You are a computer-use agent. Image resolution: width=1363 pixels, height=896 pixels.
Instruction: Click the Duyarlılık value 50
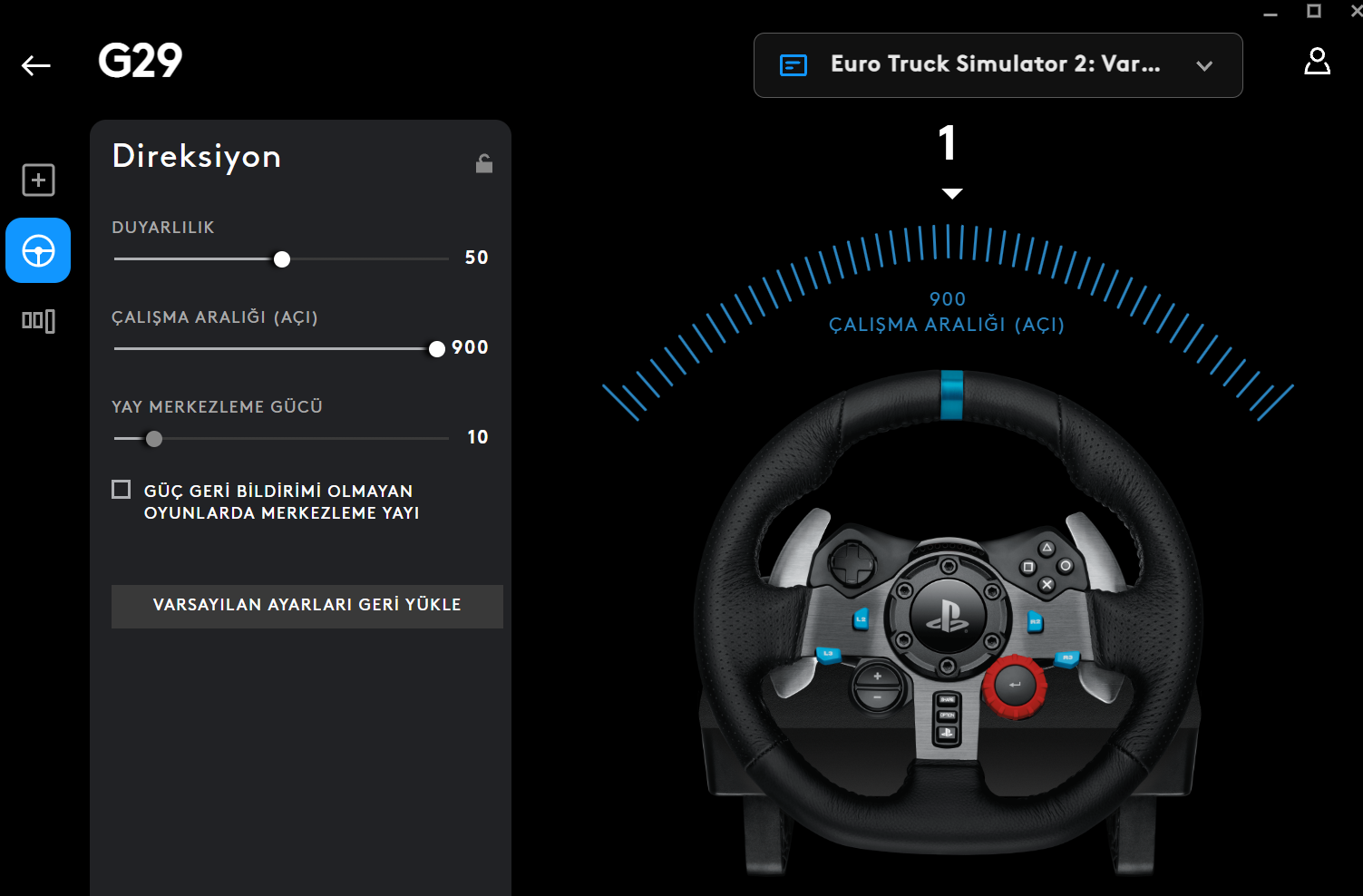[476, 258]
